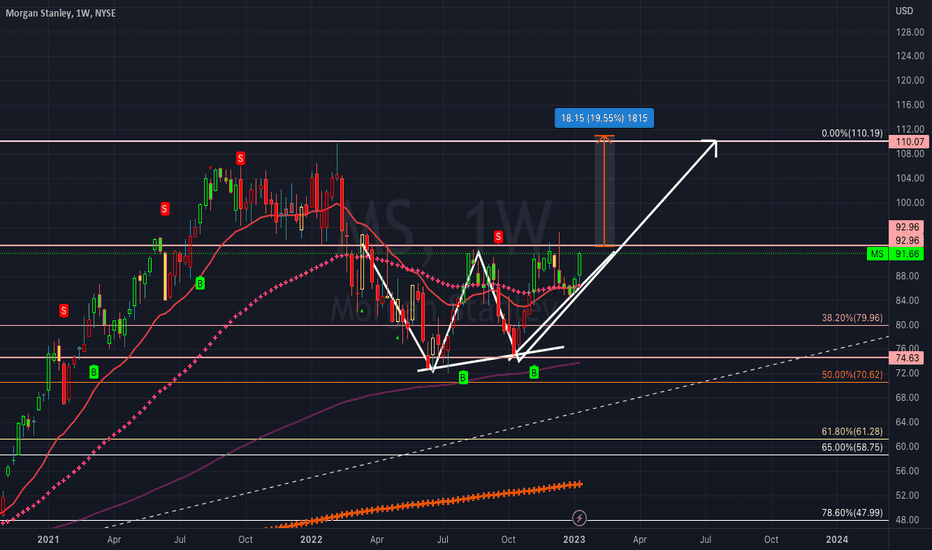Click the 2024 time axis label
Image resolution: width=932 pixels, height=550 pixels.
pyautogui.click(x=837, y=539)
